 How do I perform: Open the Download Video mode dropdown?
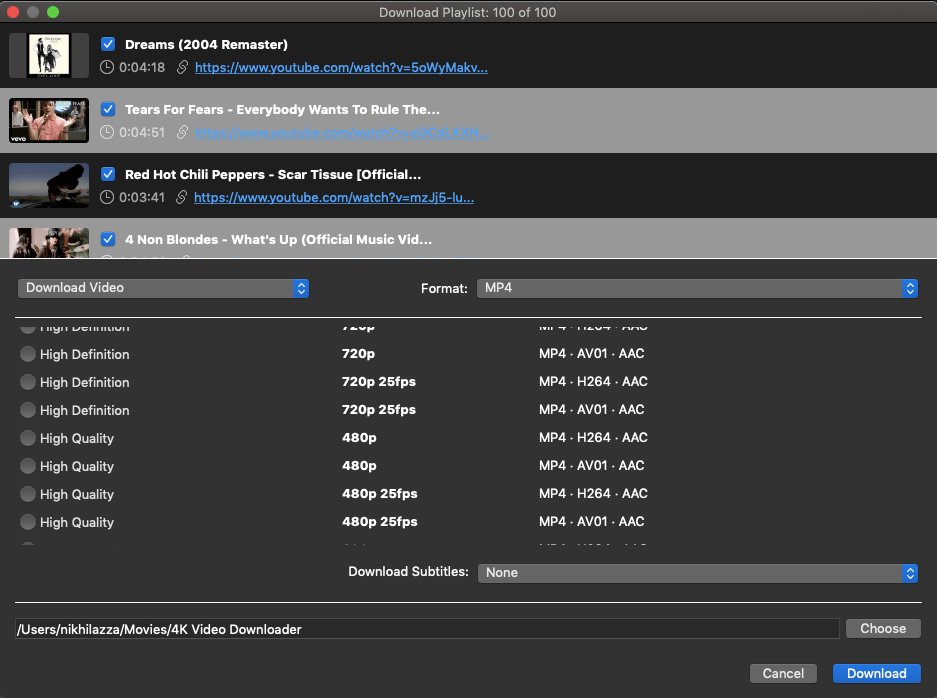click(x=163, y=288)
